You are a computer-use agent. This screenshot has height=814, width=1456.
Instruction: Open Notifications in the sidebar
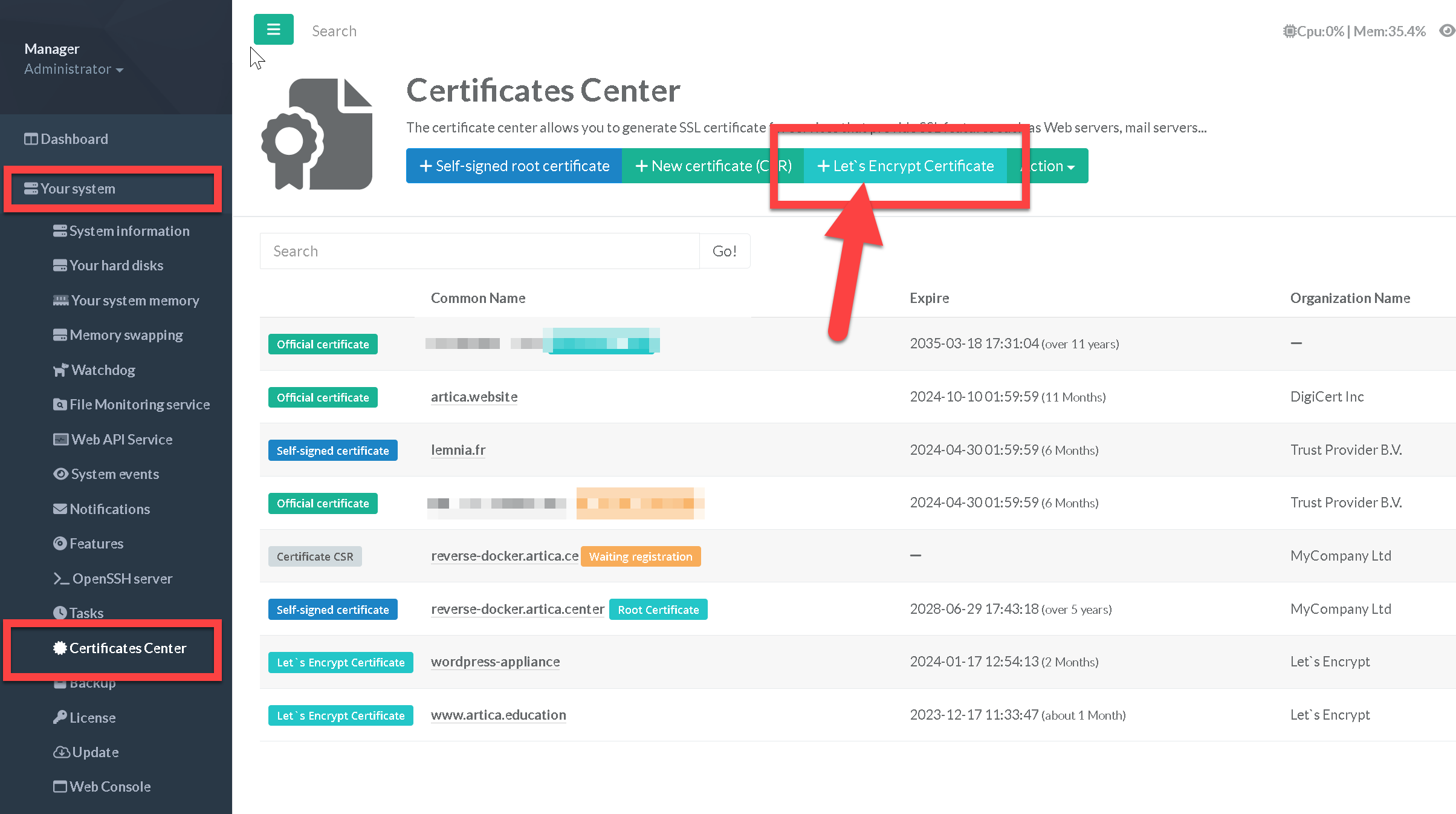coord(109,509)
